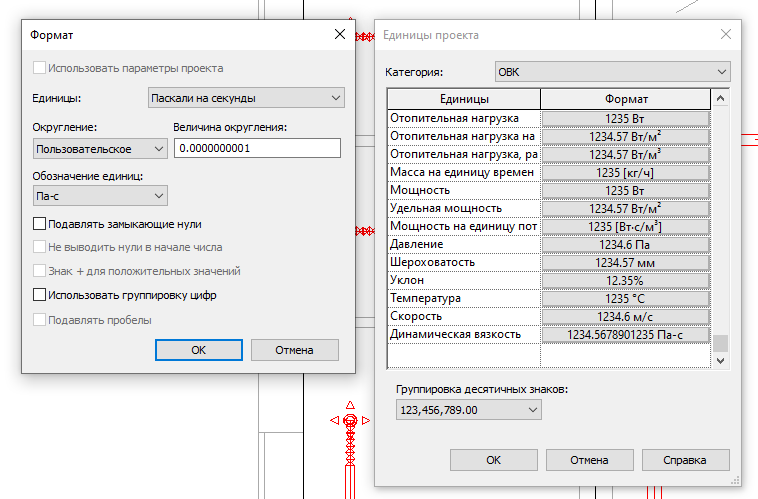Enable 'Использовать группировку цифр' checkbox

pos(40,295)
